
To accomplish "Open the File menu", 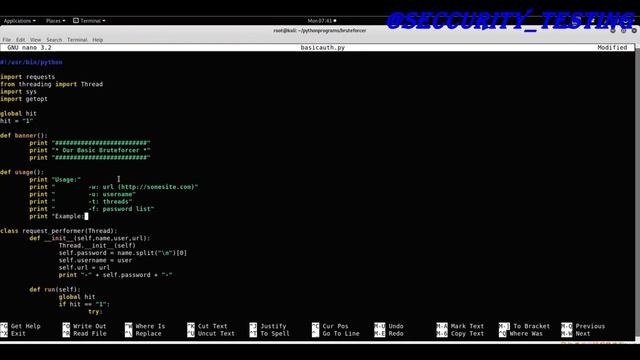I will (x=7, y=40).
